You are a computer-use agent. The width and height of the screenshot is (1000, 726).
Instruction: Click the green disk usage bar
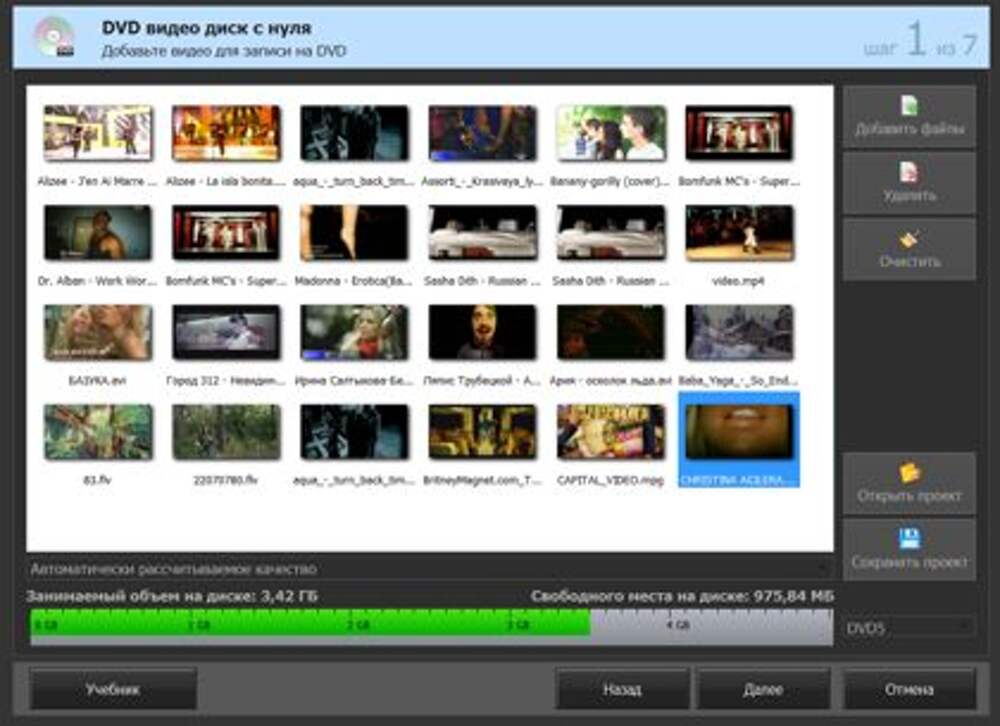point(310,624)
